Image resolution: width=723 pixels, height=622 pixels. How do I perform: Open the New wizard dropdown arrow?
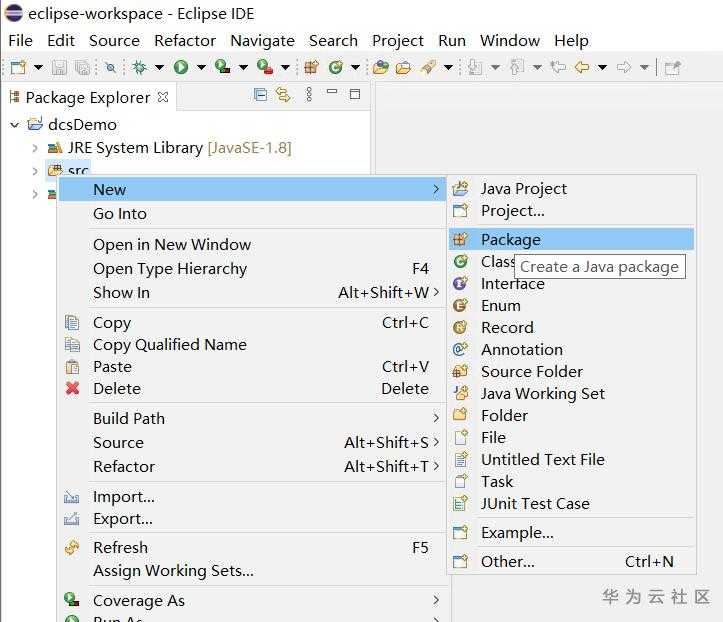coord(39,68)
